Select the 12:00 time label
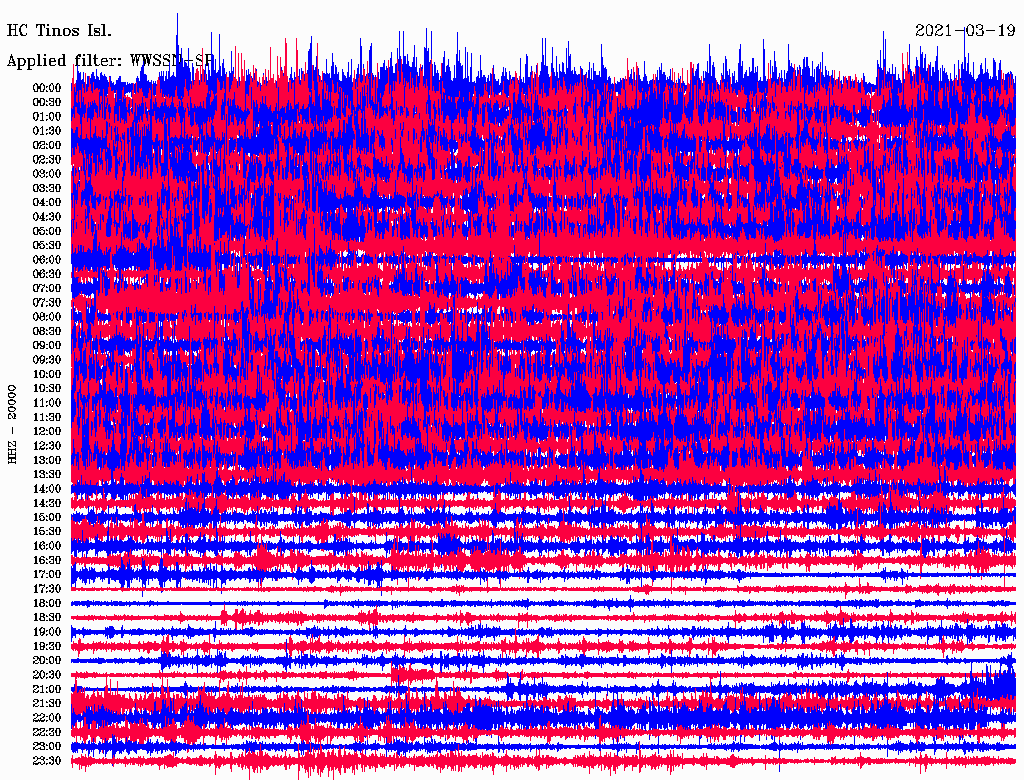The width and height of the screenshot is (1024, 780). click(47, 432)
